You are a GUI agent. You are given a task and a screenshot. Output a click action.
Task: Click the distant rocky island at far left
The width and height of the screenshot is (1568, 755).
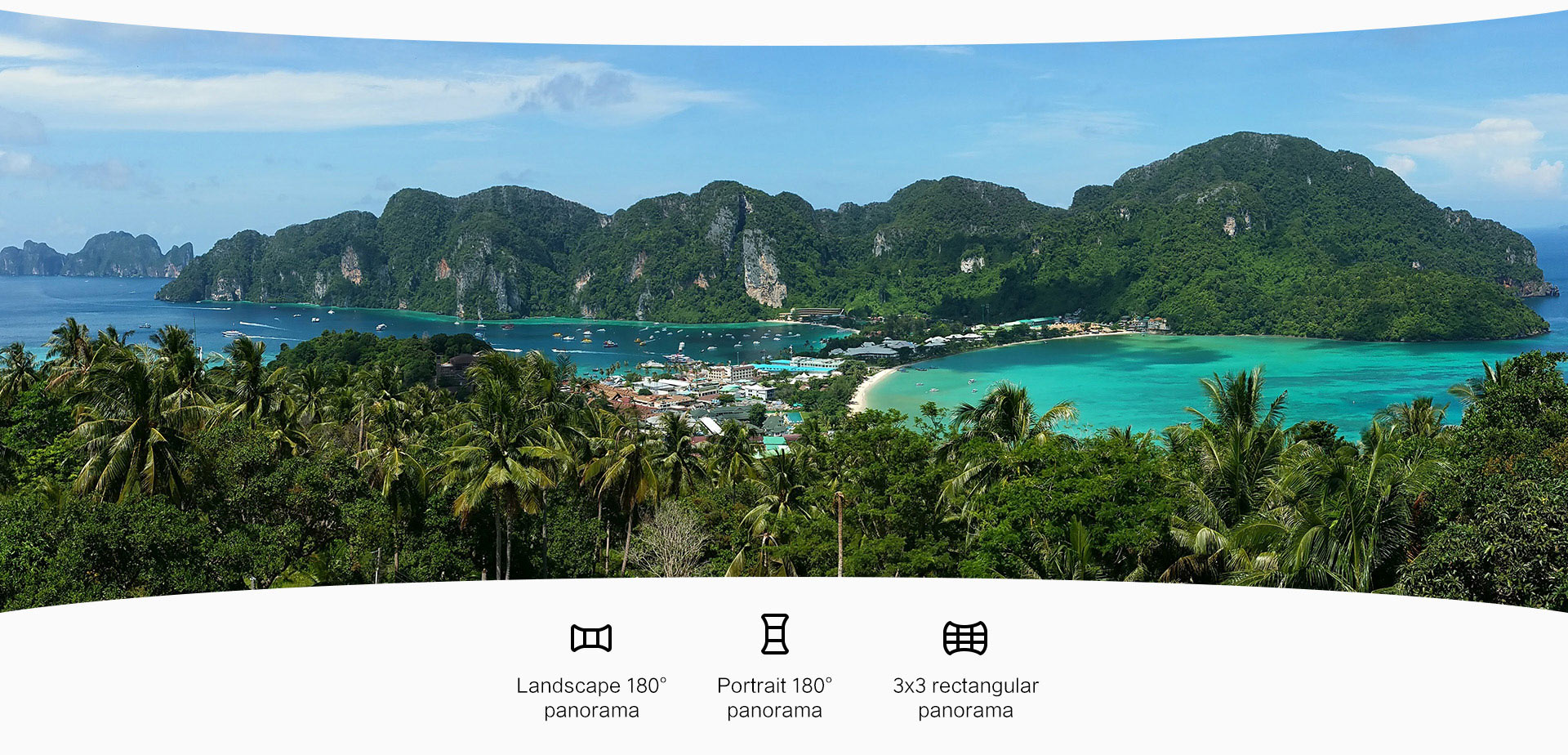(x=96, y=255)
